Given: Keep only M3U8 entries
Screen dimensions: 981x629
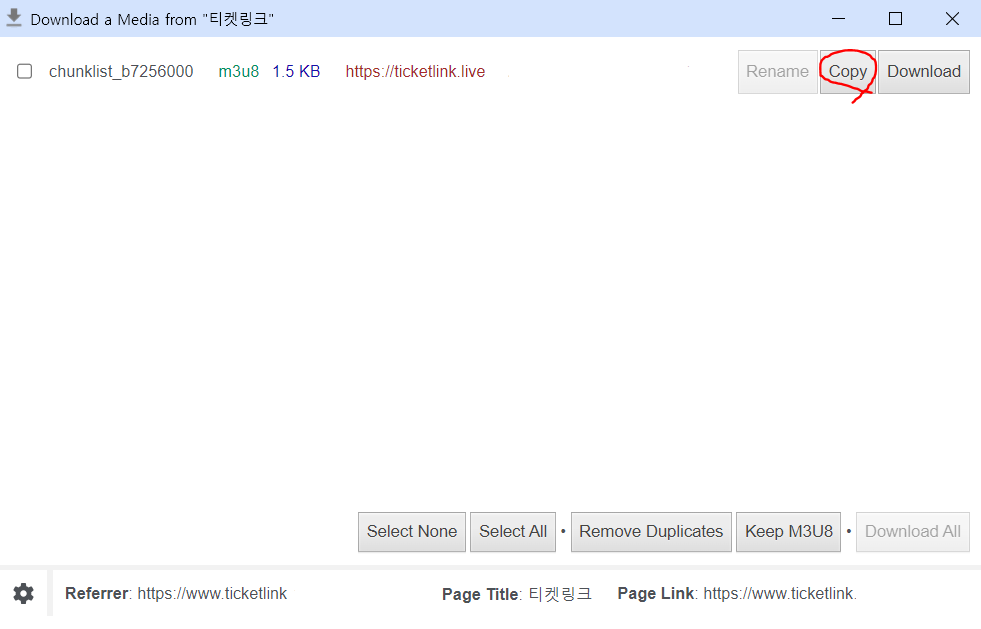Looking at the screenshot, I should (x=789, y=532).
